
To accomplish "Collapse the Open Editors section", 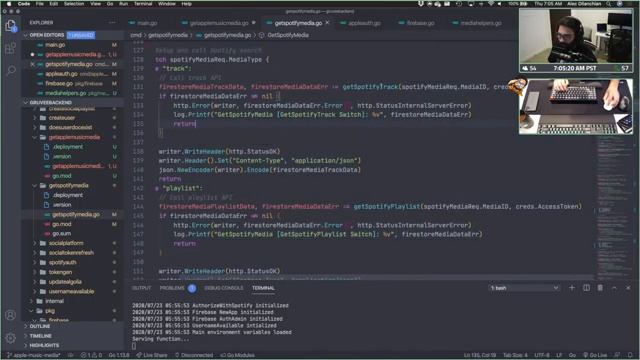I will (26, 35).
